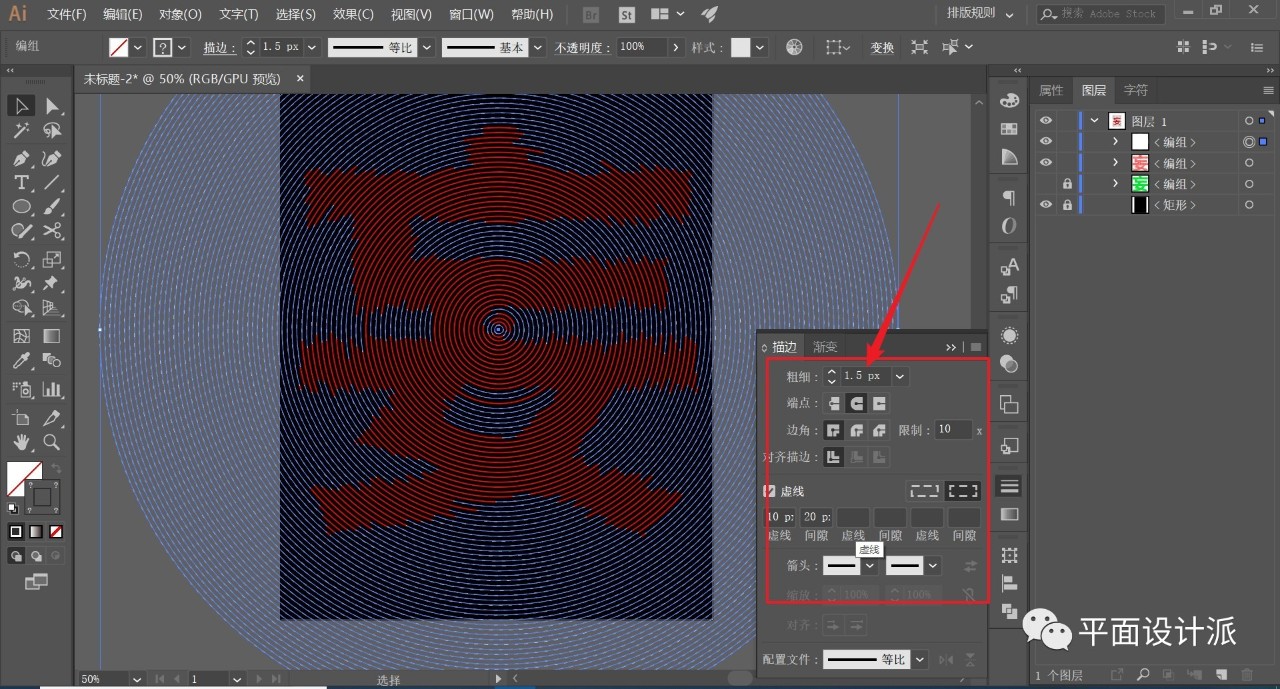Select the Mesh tool
This screenshot has height=689, width=1280.
coord(21,336)
